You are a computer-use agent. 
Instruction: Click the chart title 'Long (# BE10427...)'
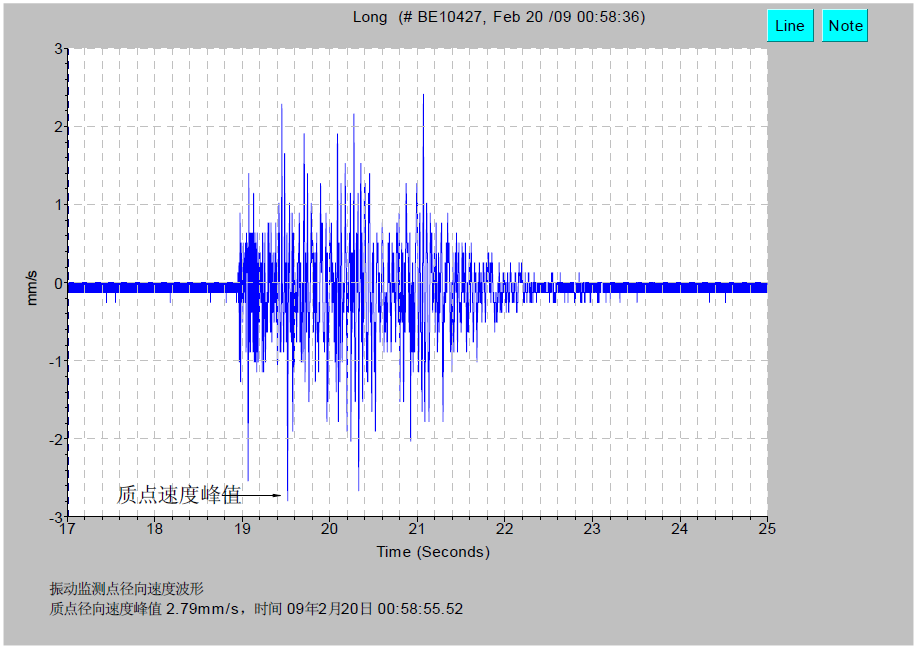point(498,17)
